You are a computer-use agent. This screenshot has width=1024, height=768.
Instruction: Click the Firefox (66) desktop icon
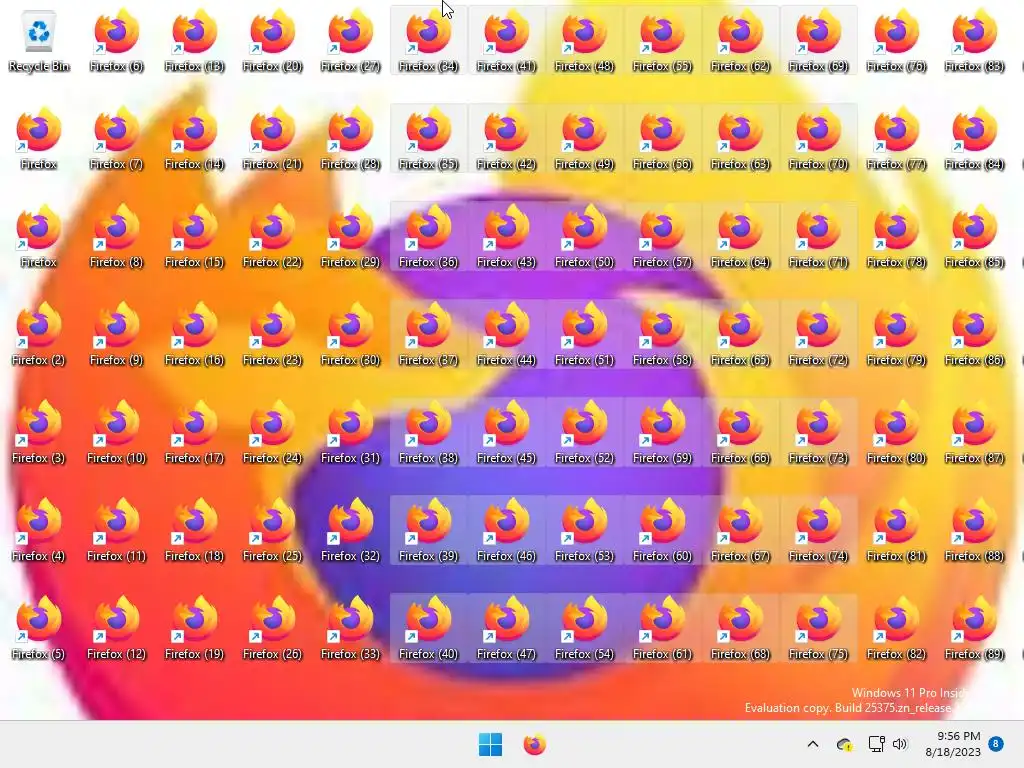(x=741, y=432)
